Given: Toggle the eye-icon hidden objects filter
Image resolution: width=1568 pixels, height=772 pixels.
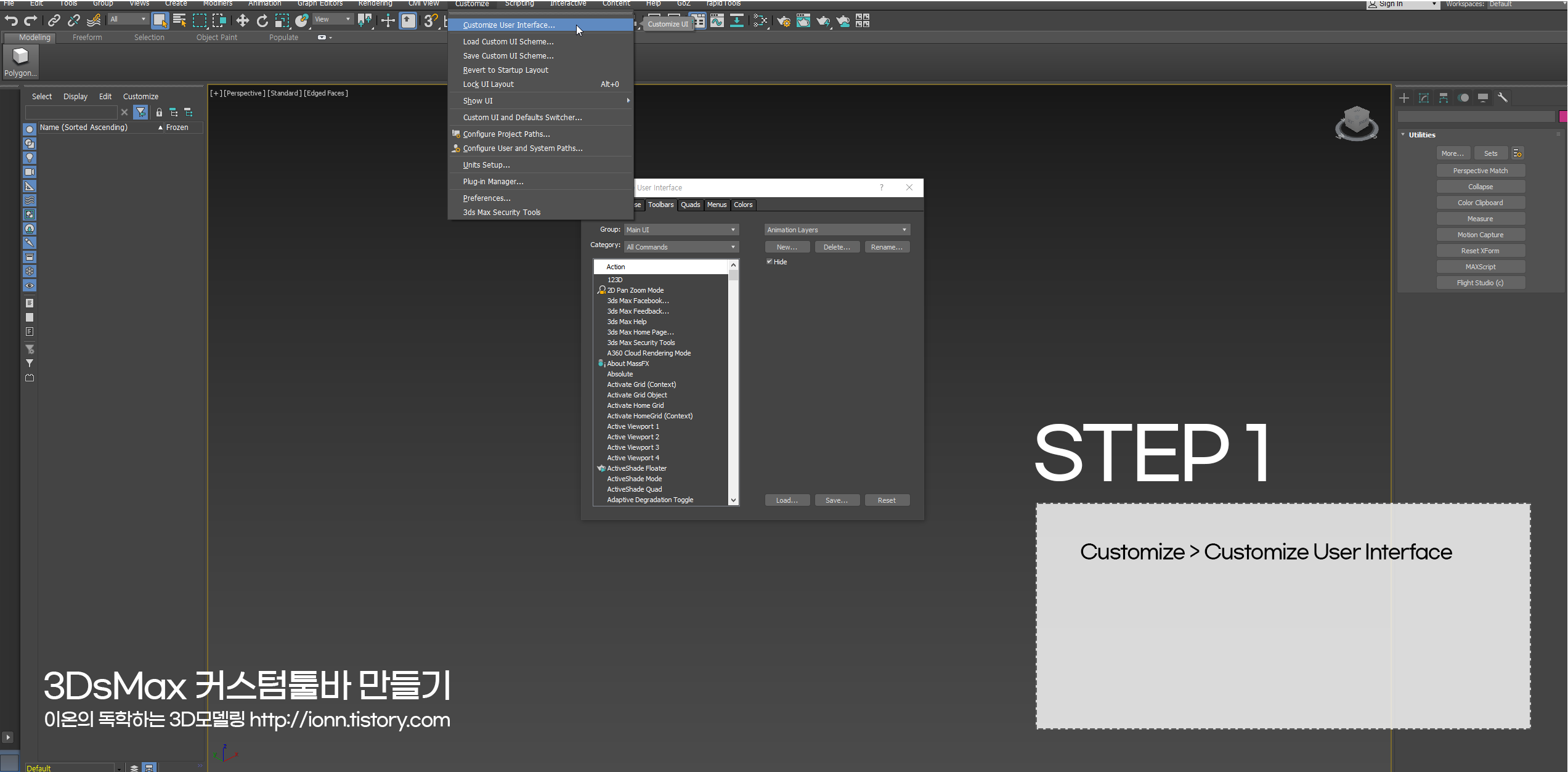Looking at the screenshot, I should 30,285.
